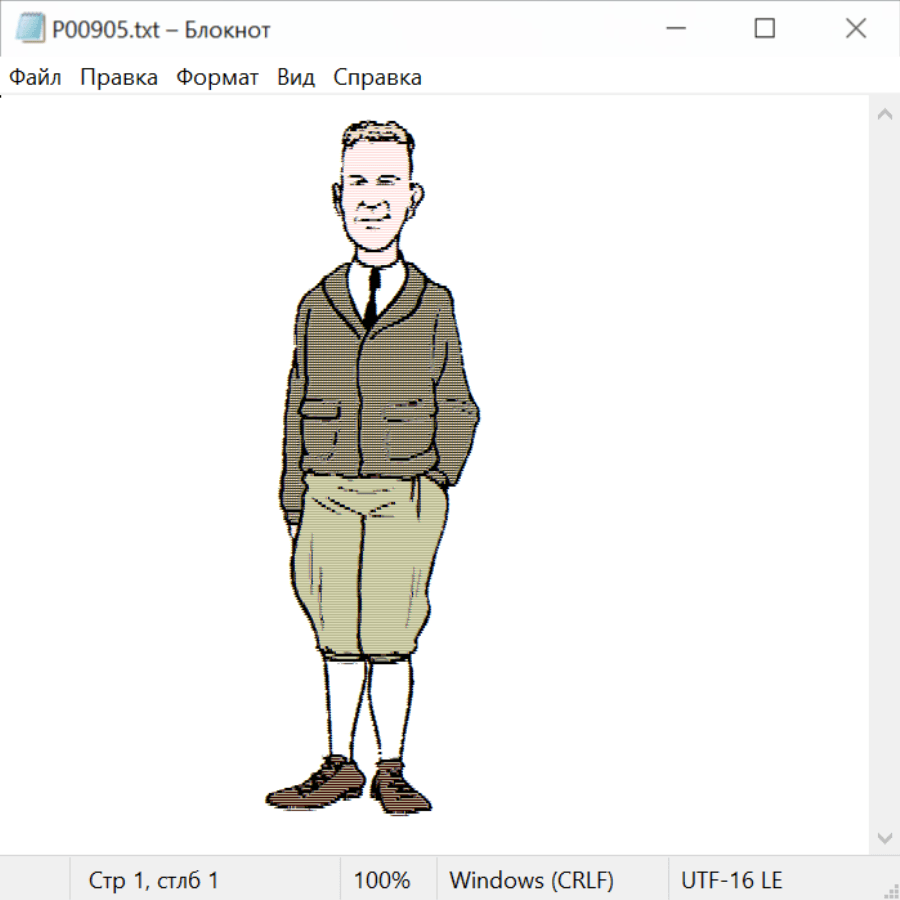Viewport: 900px width, 900px height.
Task: Open the Файл menu
Action: coord(35,77)
